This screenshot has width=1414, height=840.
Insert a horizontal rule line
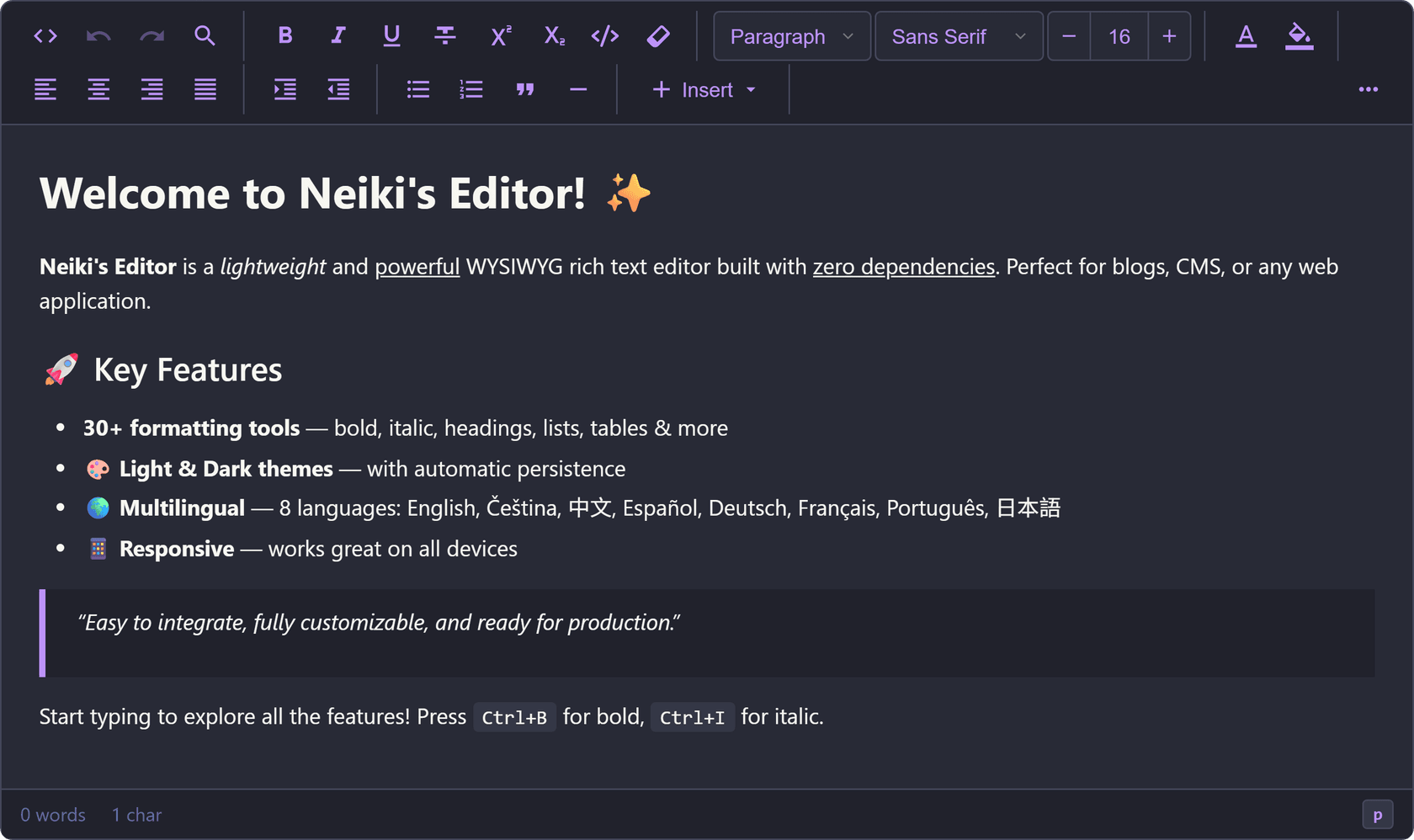(x=578, y=89)
